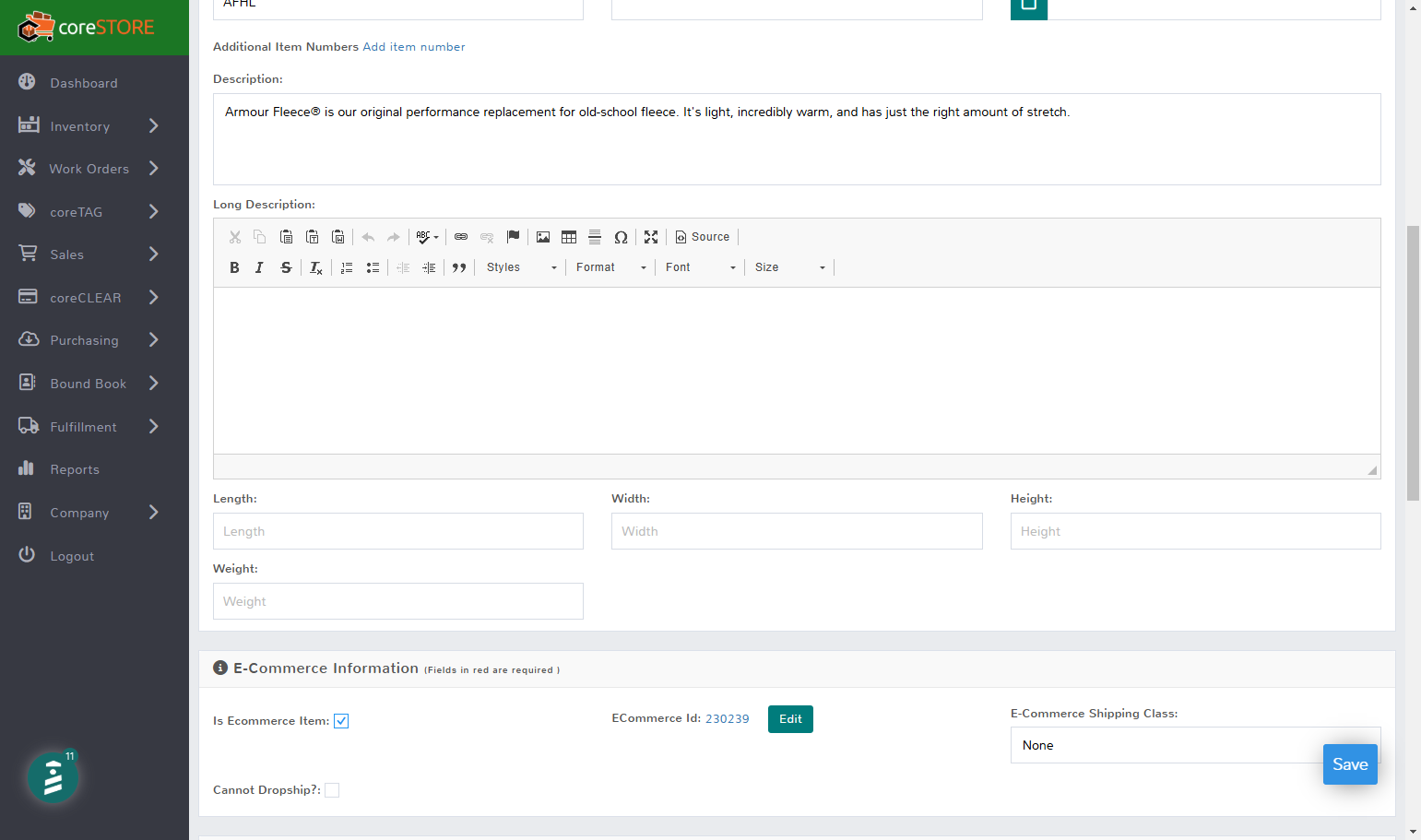Open the Format dropdown

(x=610, y=267)
